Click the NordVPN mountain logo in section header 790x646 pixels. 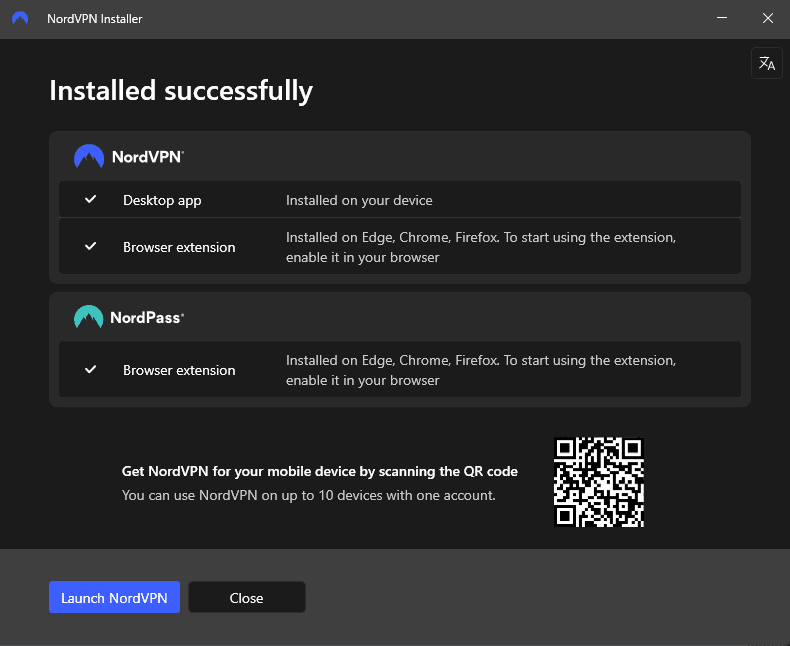(x=89, y=157)
